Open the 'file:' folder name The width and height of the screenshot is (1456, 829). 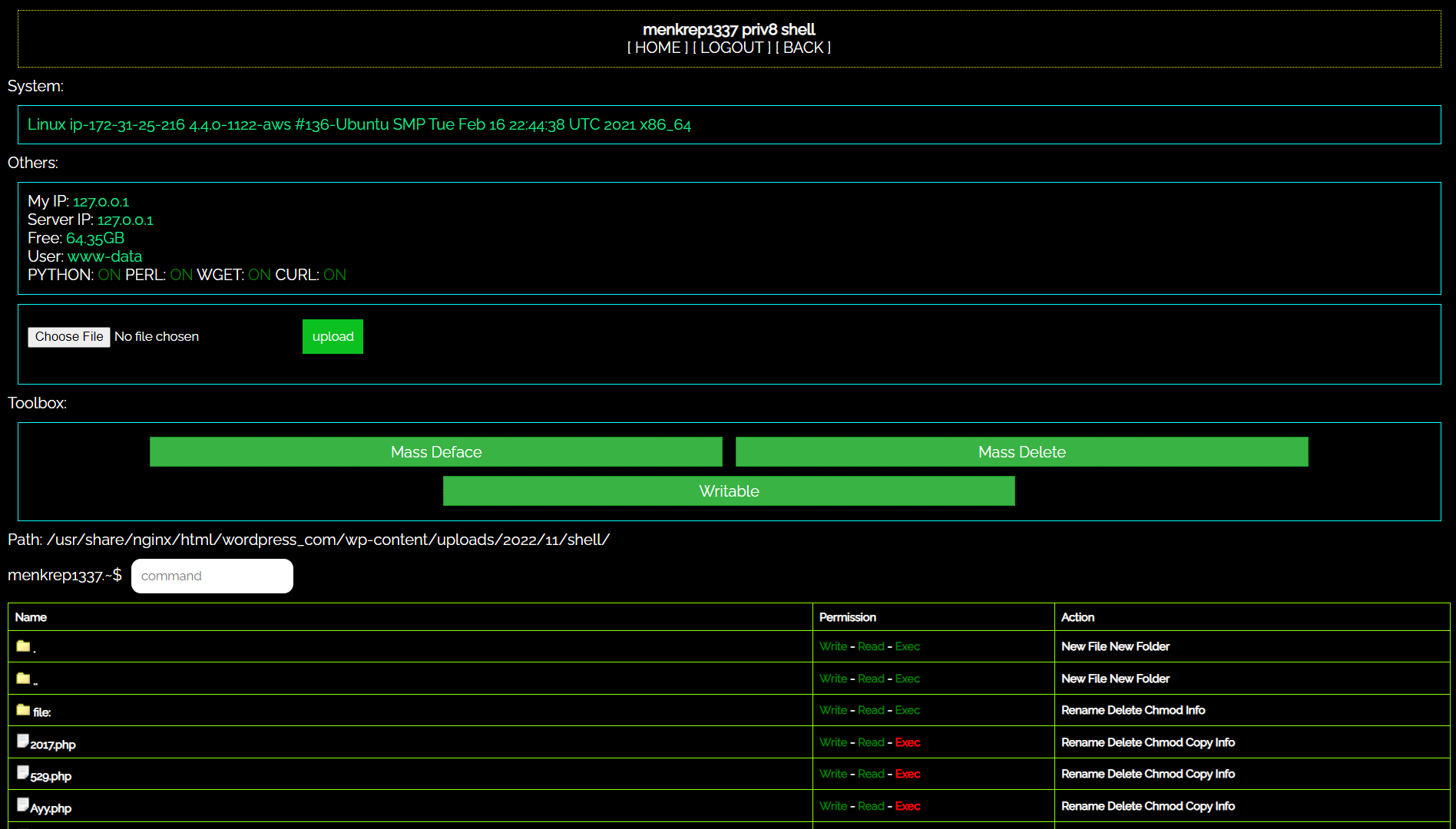pyautogui.click(x=42, y=712)
